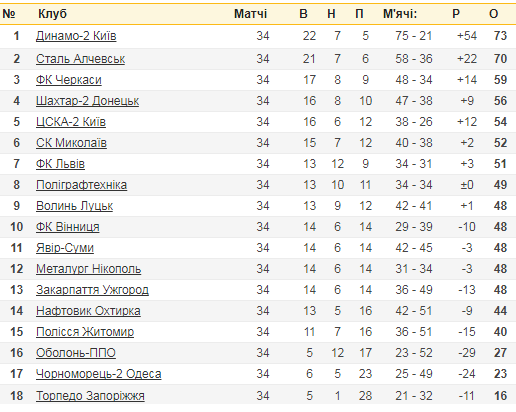The width and height of the screenshot is (516, 412).
Task: Open the Сталь Алчевськ club page
Action: tap(80, 59)
